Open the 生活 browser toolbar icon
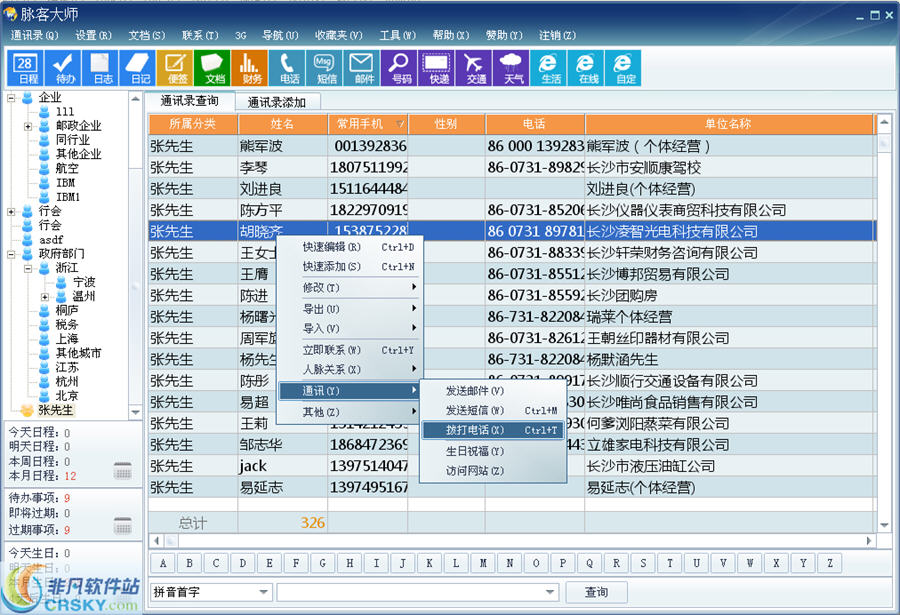The width and height of the screenshot is (900, 615). click(548, 68)
